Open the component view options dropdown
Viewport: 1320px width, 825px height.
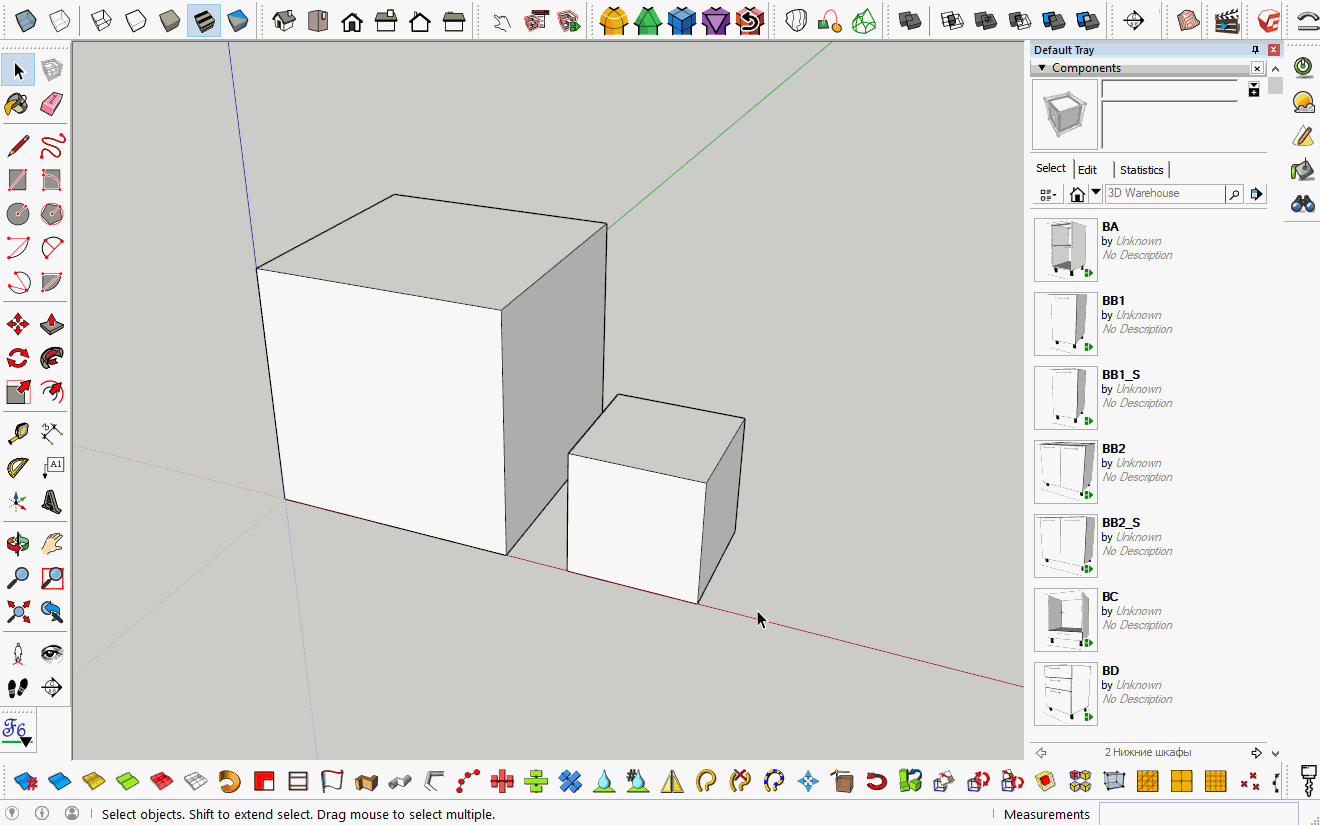click(1047, 193)
